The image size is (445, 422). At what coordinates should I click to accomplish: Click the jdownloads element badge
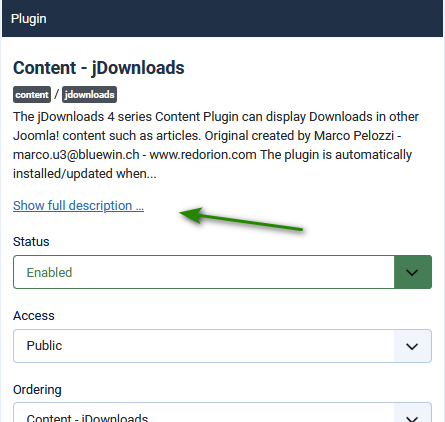click(x=89, y=95)
